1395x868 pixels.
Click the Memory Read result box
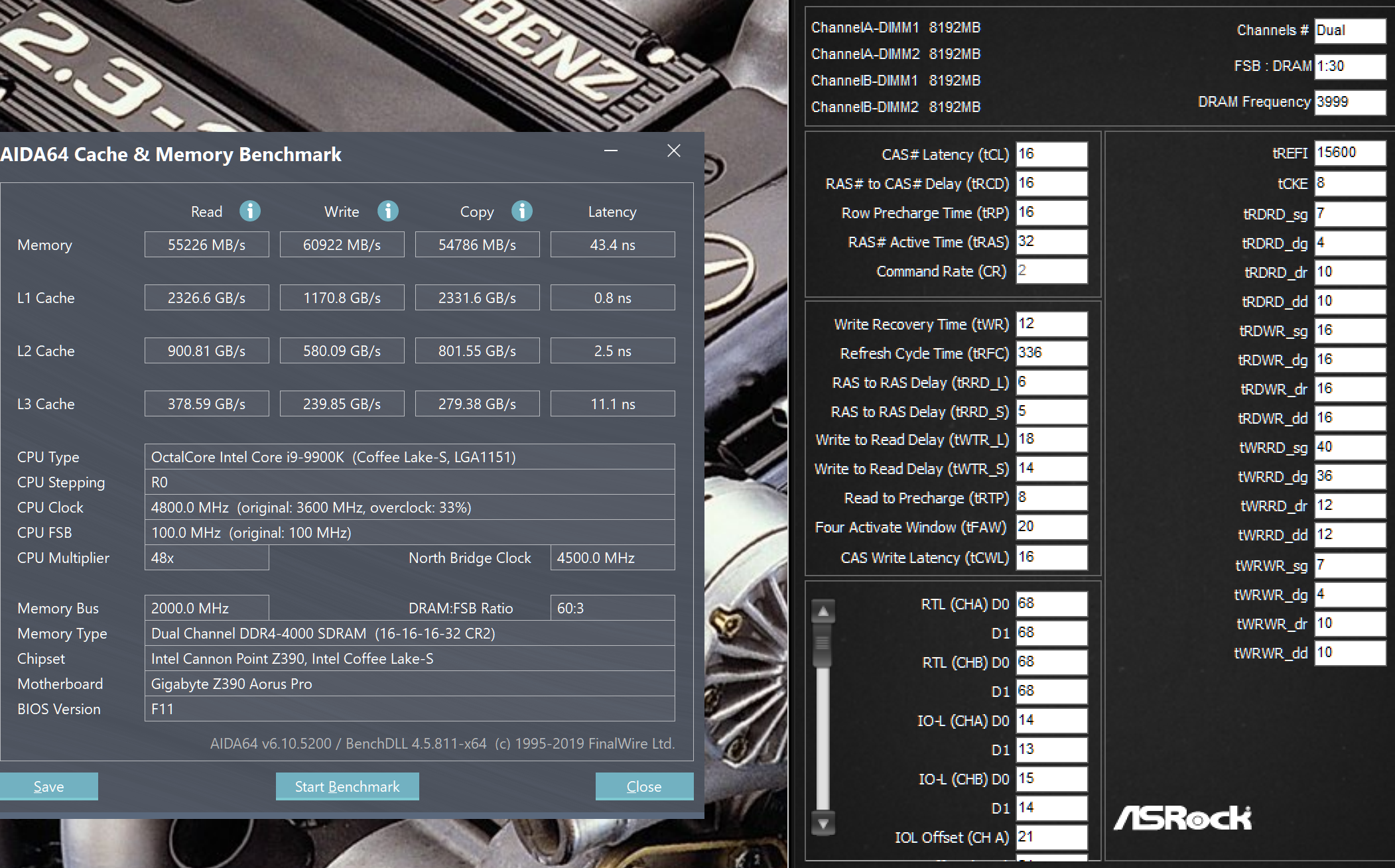point(206,245)
